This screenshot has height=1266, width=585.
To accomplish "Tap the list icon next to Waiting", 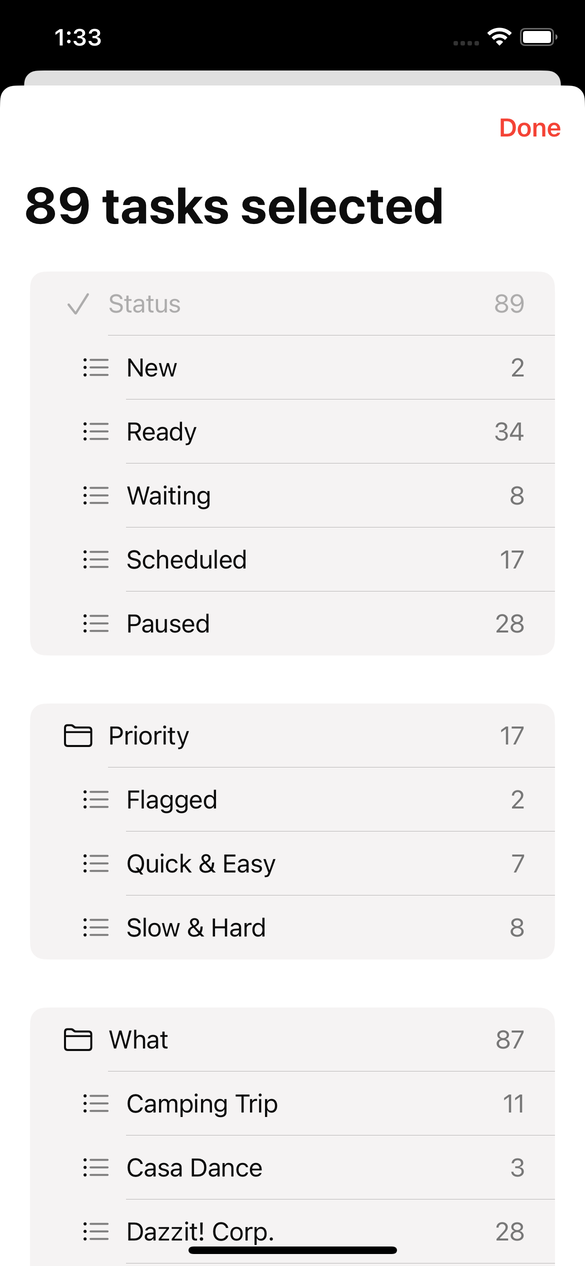I will point(96,496).
